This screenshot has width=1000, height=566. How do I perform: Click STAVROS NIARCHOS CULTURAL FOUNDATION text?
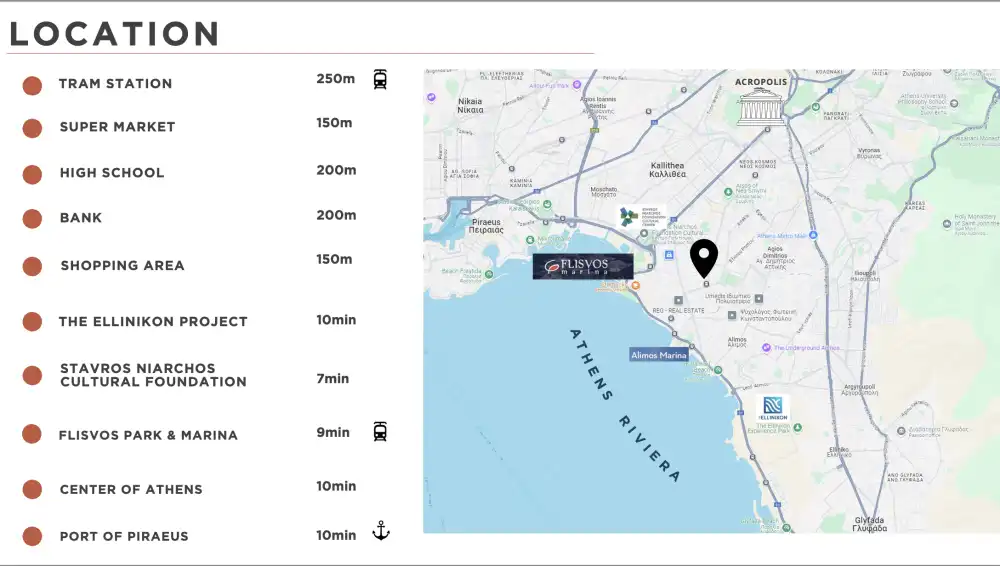(x=153, y=375)
